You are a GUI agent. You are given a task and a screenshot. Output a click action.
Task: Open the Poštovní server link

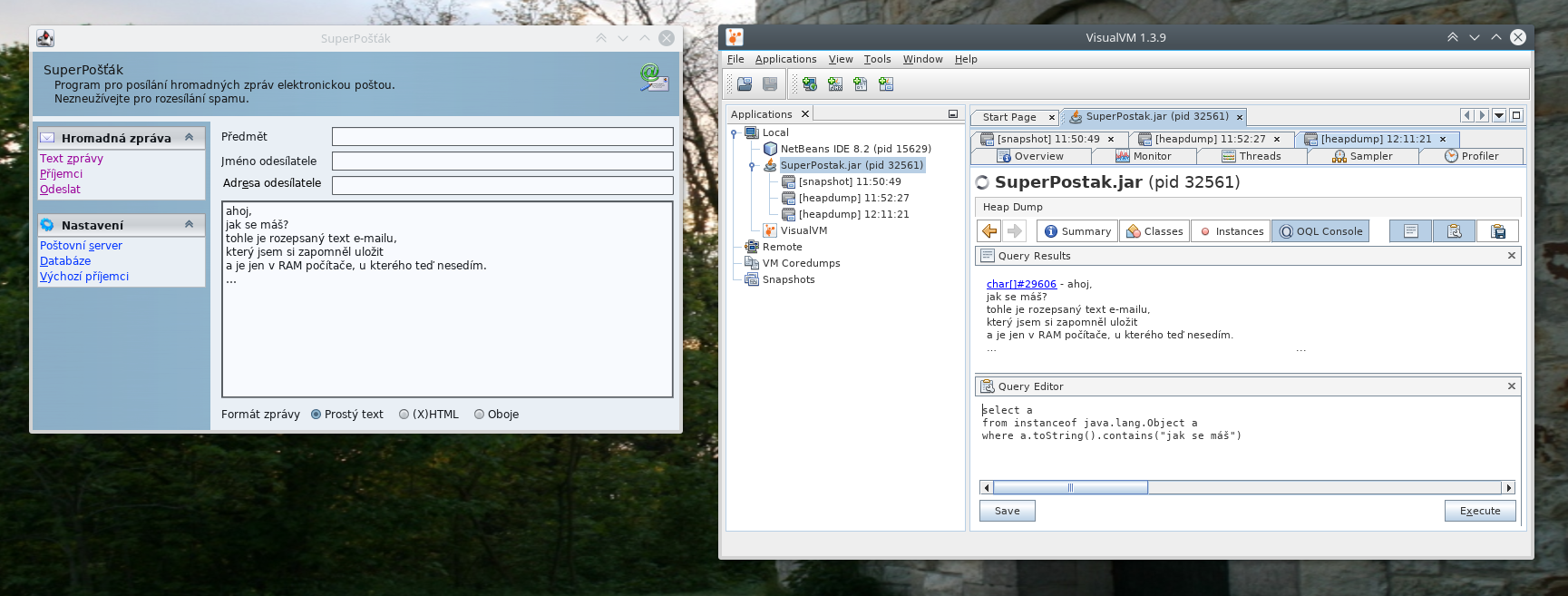point(81,246)
